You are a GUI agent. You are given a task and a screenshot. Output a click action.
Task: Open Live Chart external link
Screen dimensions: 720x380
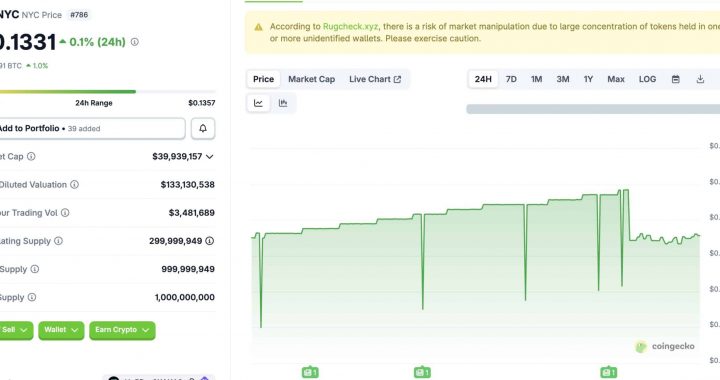[x=375, y=79]
